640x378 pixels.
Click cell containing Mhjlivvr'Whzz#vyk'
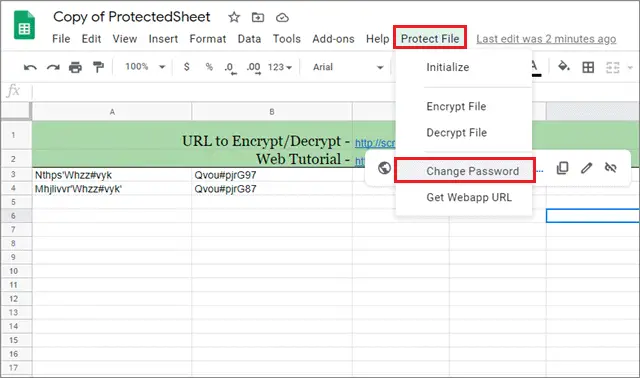coord(112,189)
